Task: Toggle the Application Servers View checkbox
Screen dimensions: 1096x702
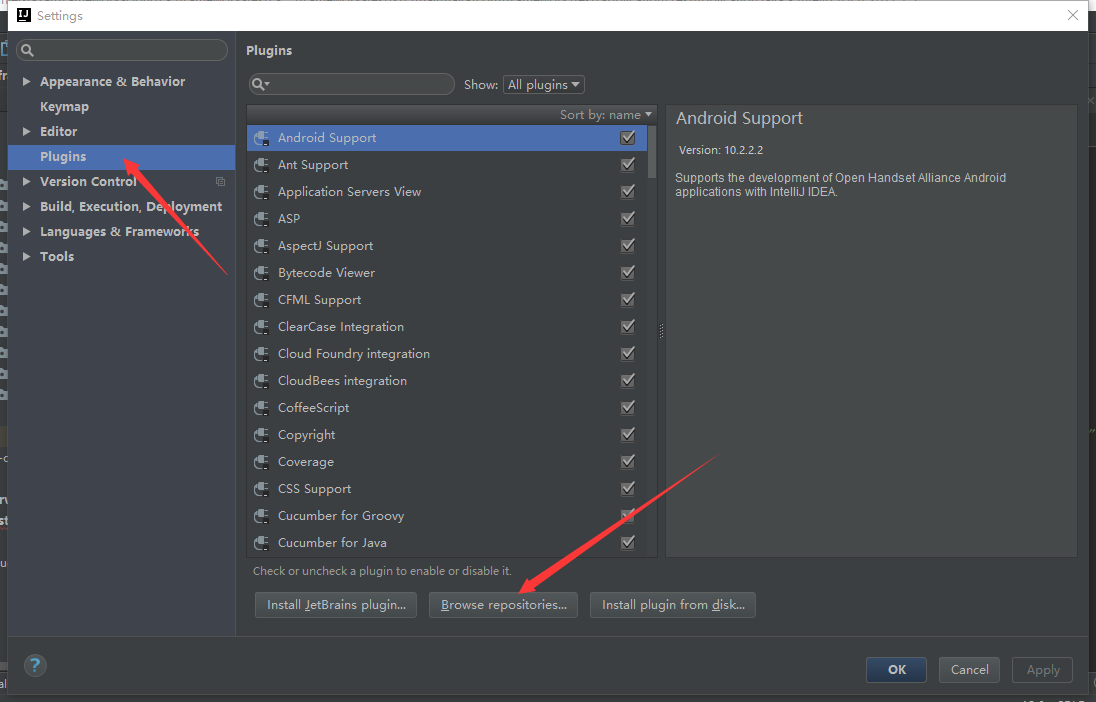Action: pos(628,192)
